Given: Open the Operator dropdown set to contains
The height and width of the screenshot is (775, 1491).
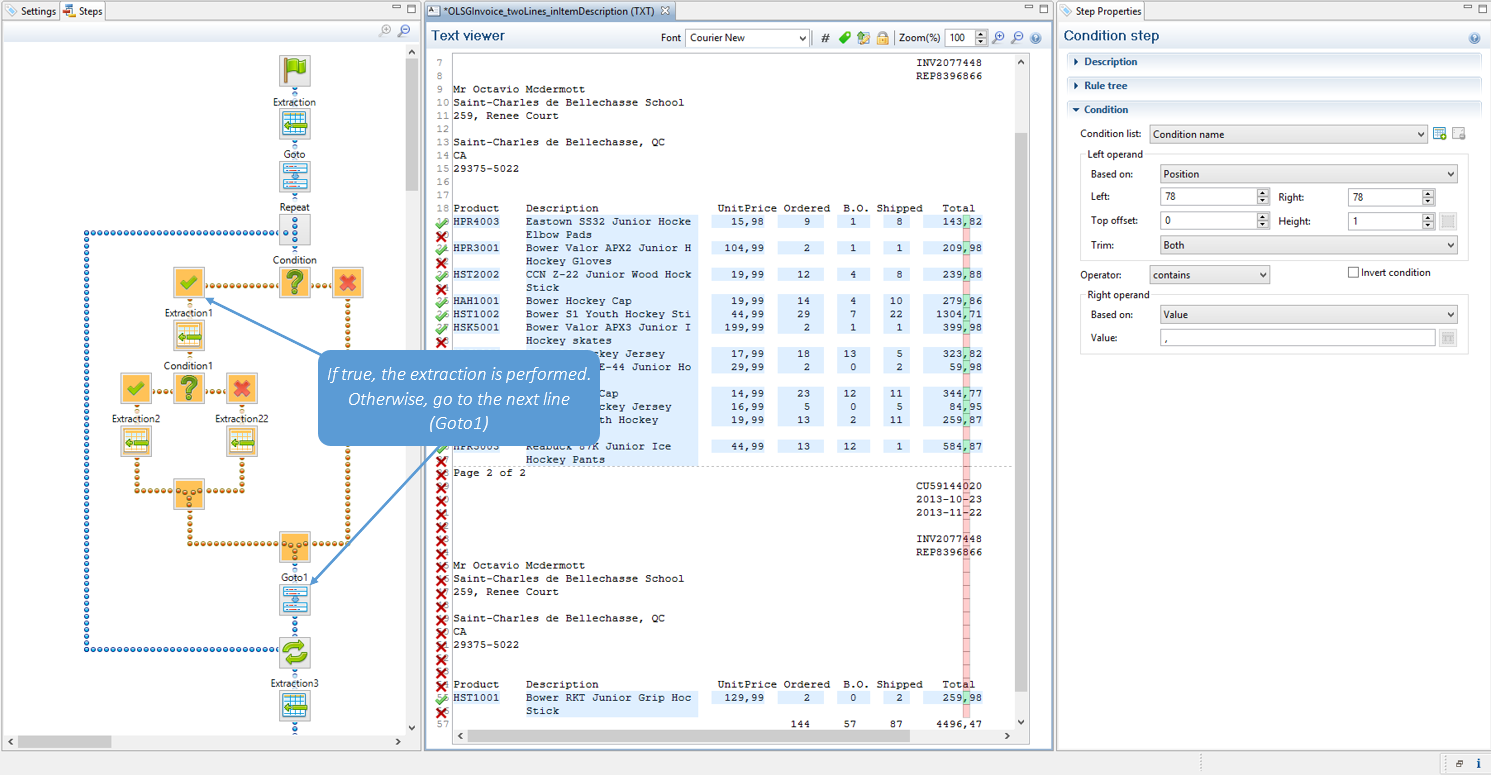Looking at the screenshot, I should point(1209,275).
